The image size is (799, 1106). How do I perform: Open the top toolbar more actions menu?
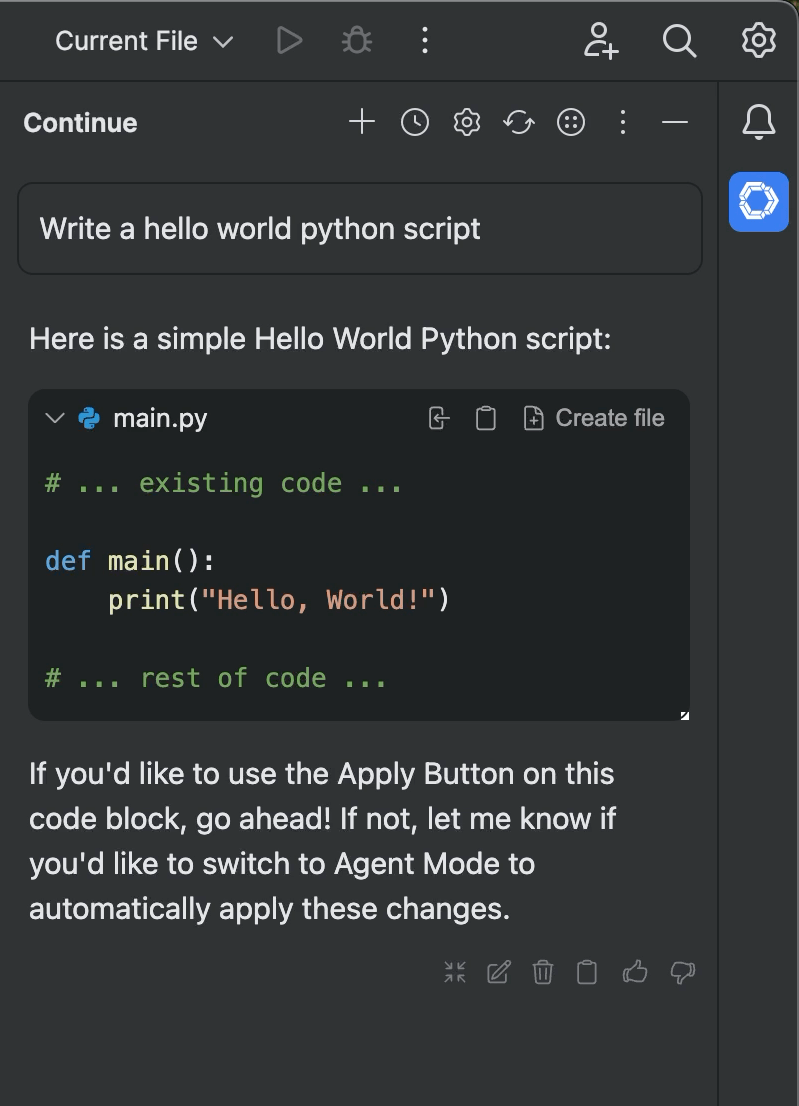425,41
